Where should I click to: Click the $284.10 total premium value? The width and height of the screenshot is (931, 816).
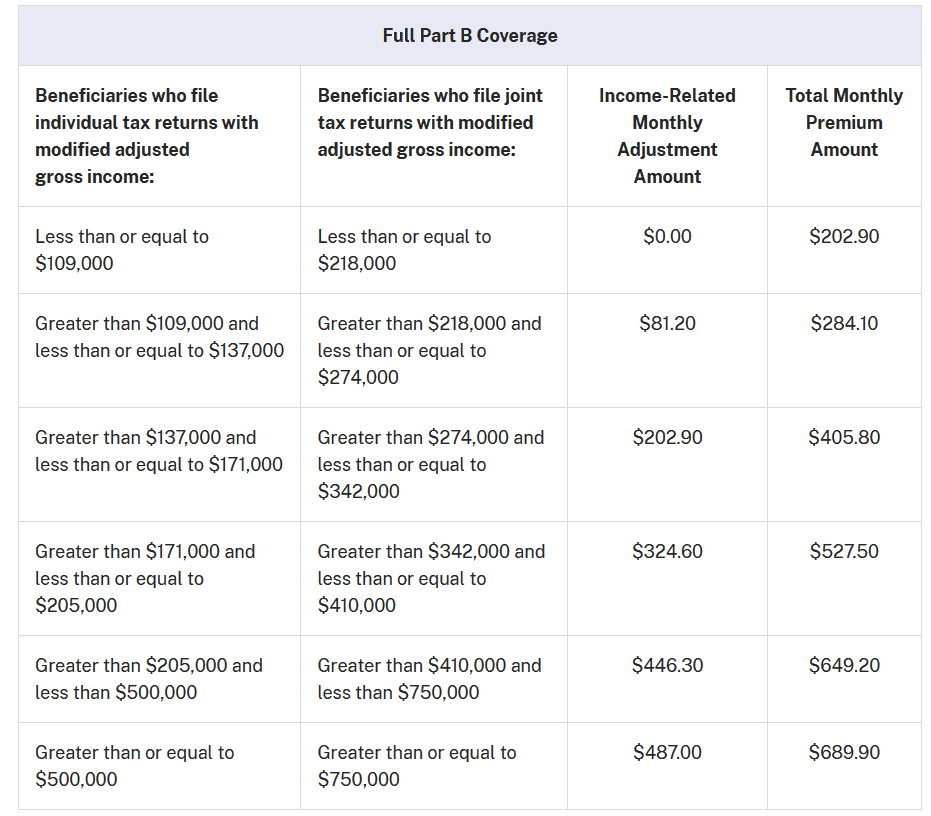844,324
